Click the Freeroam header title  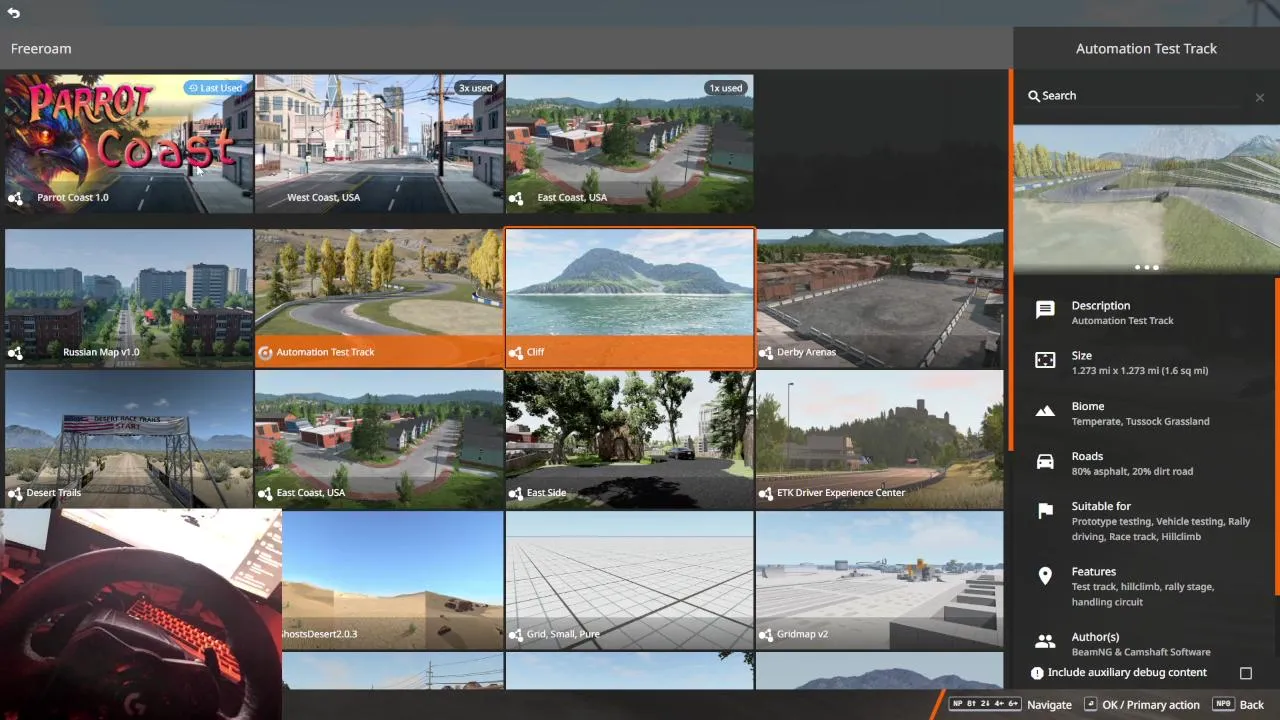41,48
